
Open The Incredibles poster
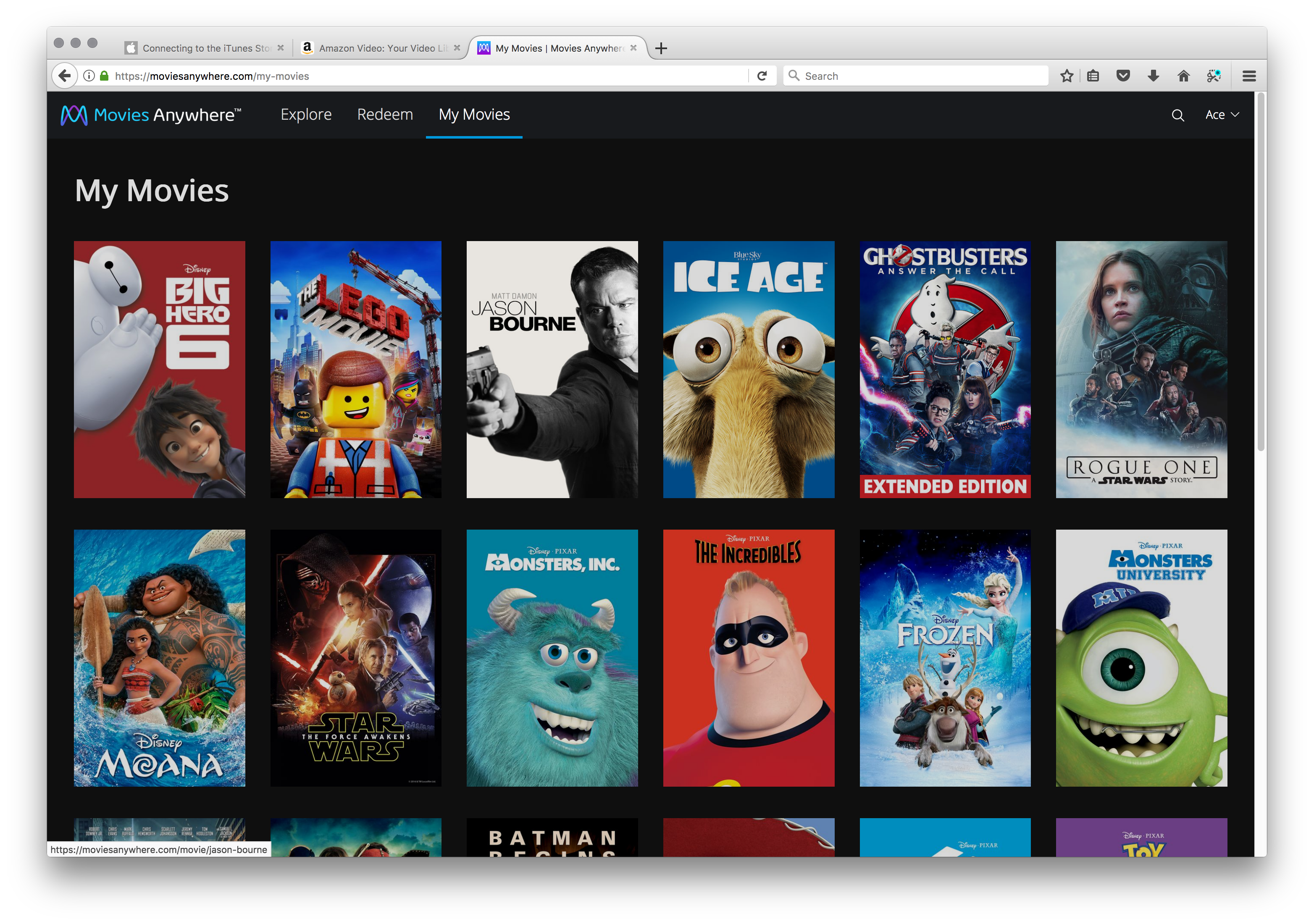[x=749, y=658]
